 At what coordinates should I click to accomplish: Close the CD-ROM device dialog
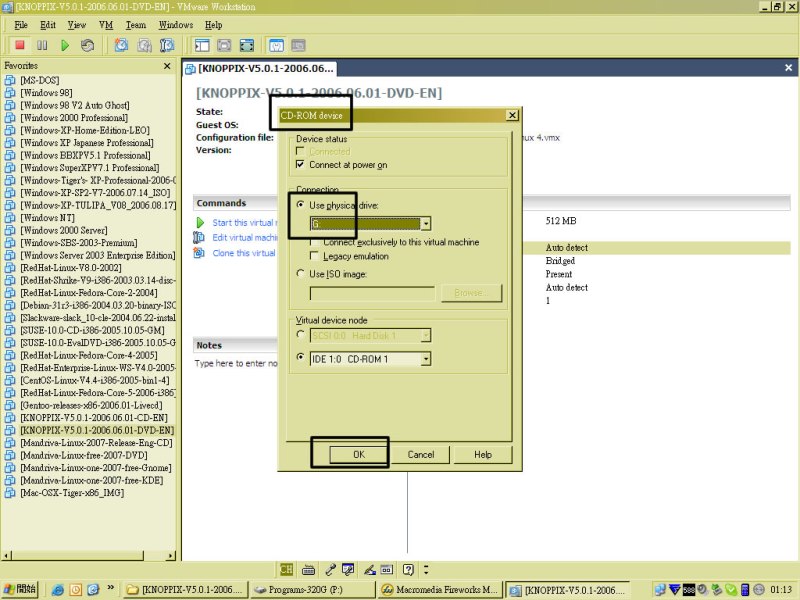[512, 115]
